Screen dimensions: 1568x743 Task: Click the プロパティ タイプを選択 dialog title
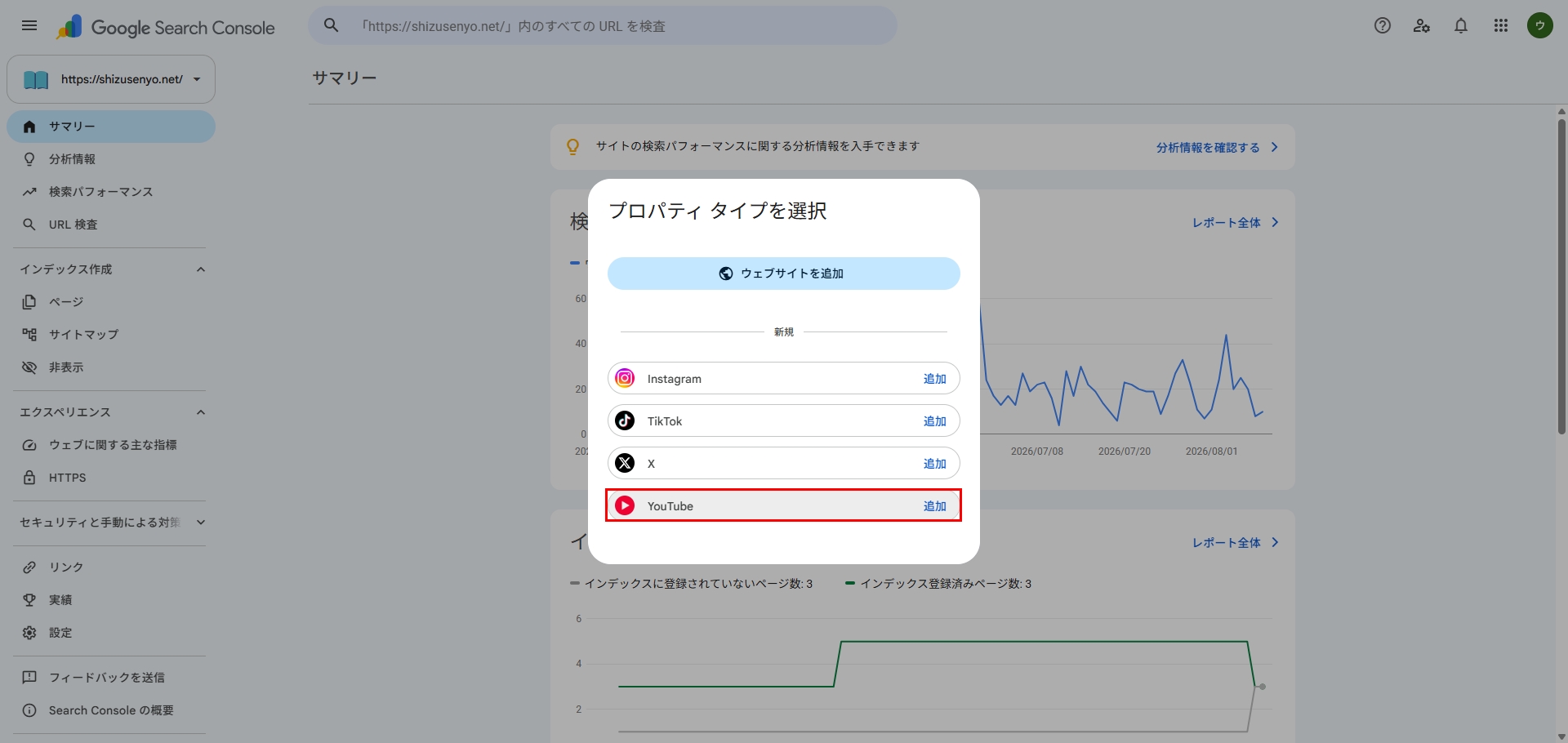pyautogui.click(x=718, y=211)
